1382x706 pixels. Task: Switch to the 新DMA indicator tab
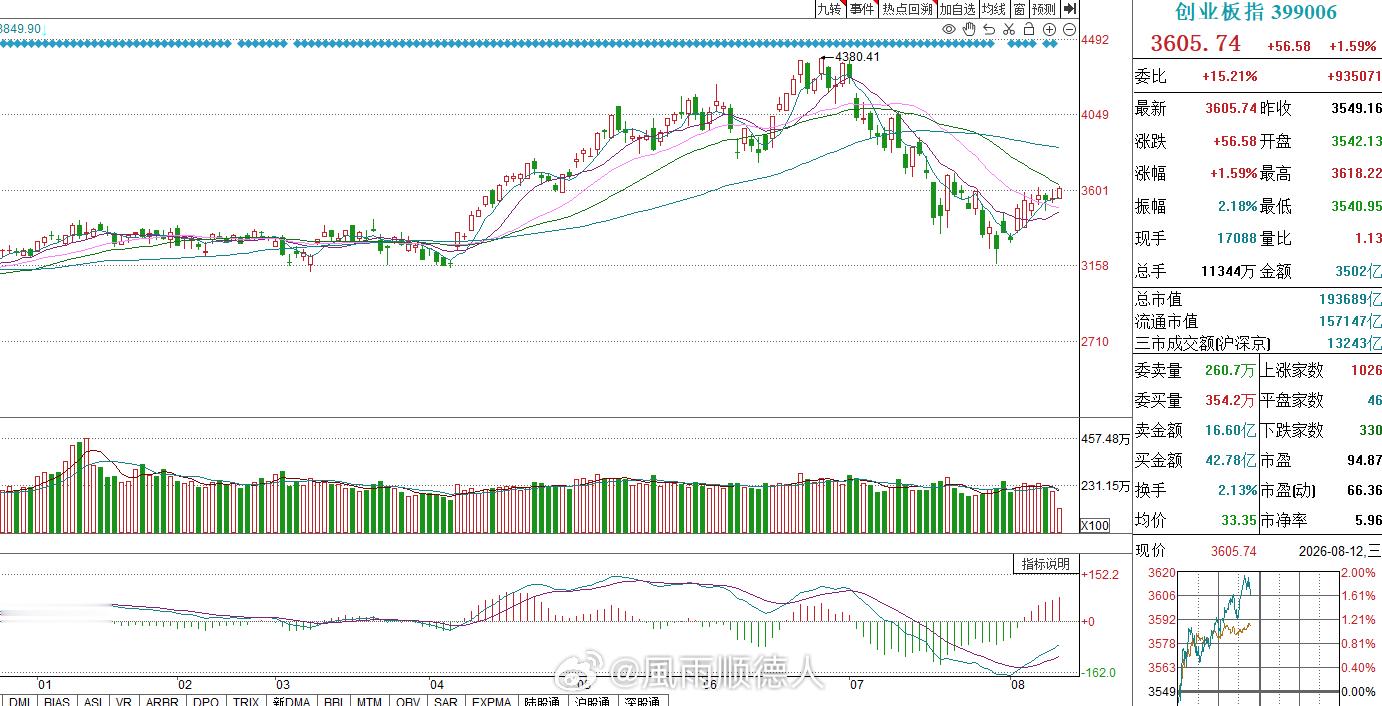(x=290, y=702)
